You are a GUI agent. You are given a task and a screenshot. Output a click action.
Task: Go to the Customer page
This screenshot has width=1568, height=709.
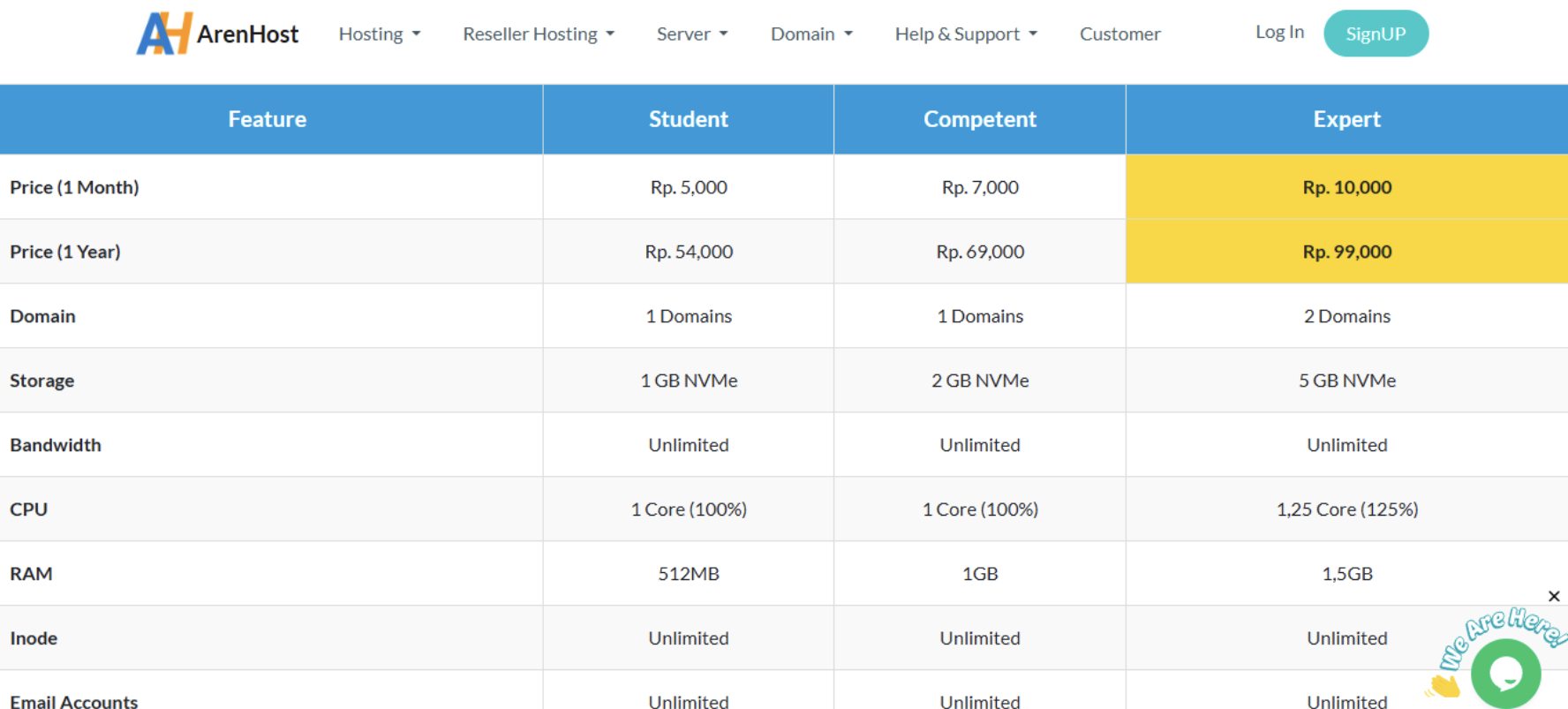(1119, 34)
